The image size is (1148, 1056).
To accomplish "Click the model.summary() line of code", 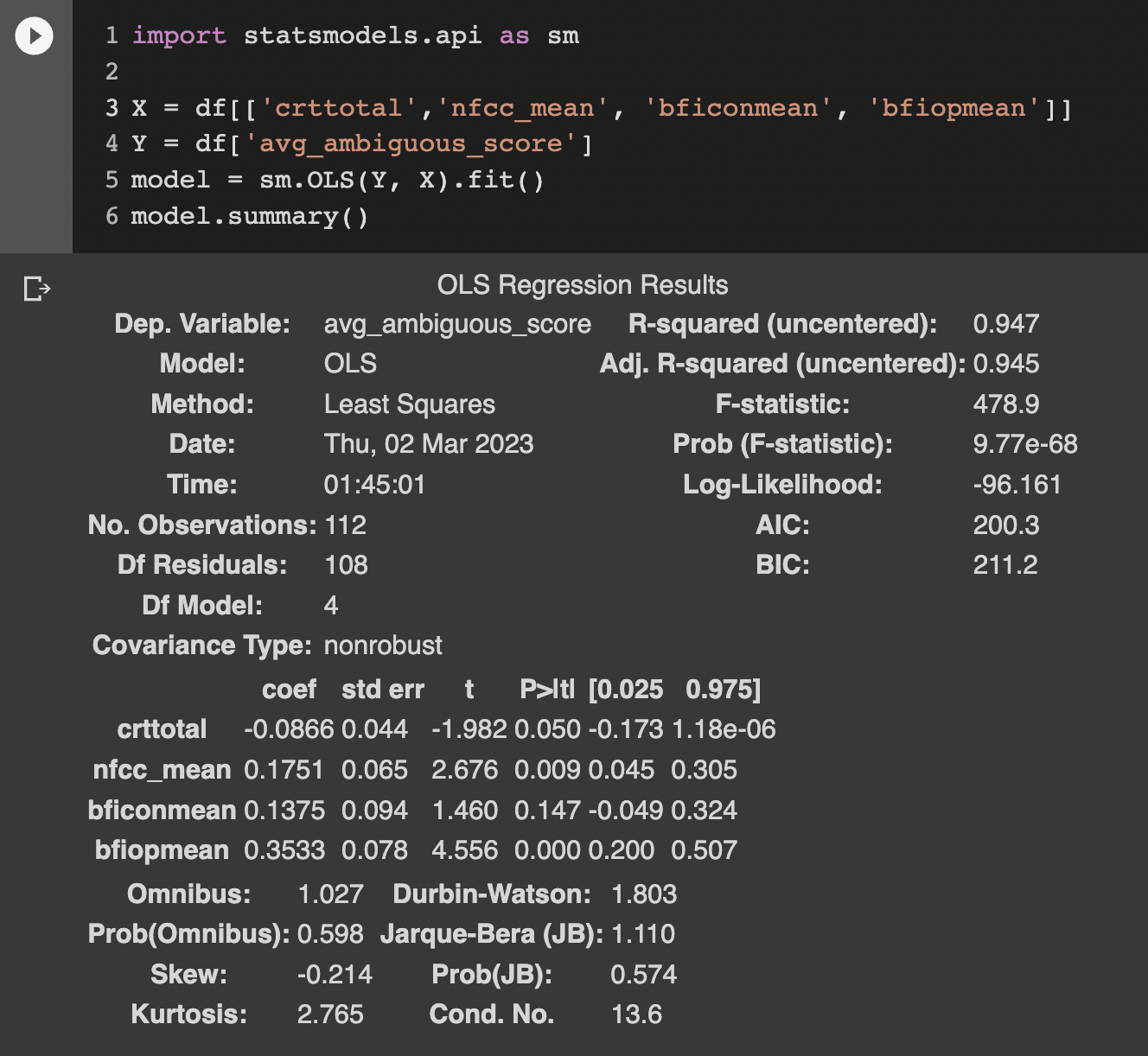I will (249, 215).
